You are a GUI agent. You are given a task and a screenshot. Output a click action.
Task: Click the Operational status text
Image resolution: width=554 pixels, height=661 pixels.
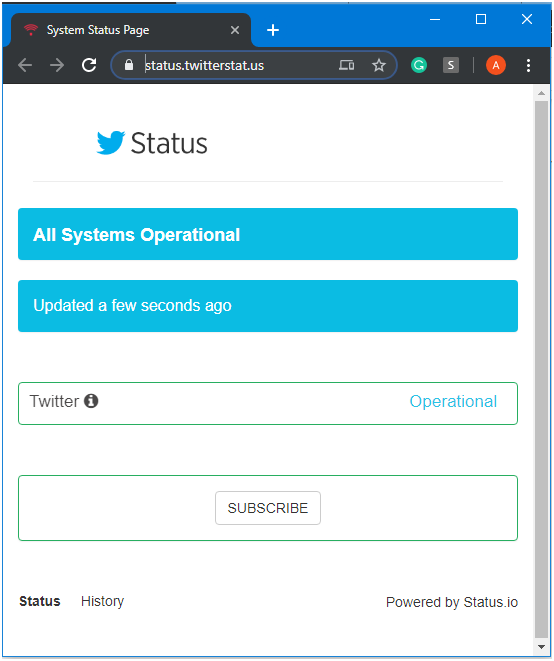tap(453, 401)
